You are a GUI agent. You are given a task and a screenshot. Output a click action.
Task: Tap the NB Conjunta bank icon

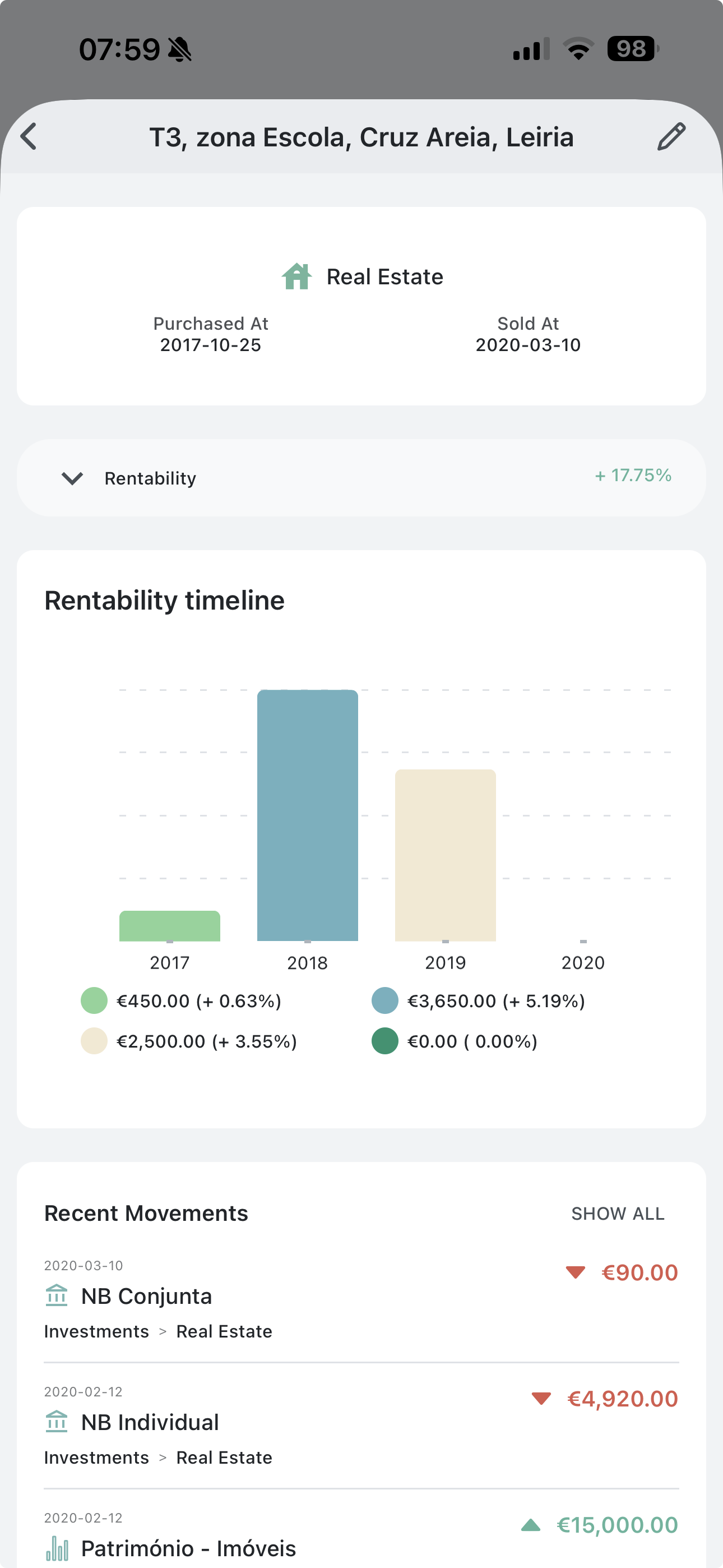pyautogui.click(x=57, y=1296)
